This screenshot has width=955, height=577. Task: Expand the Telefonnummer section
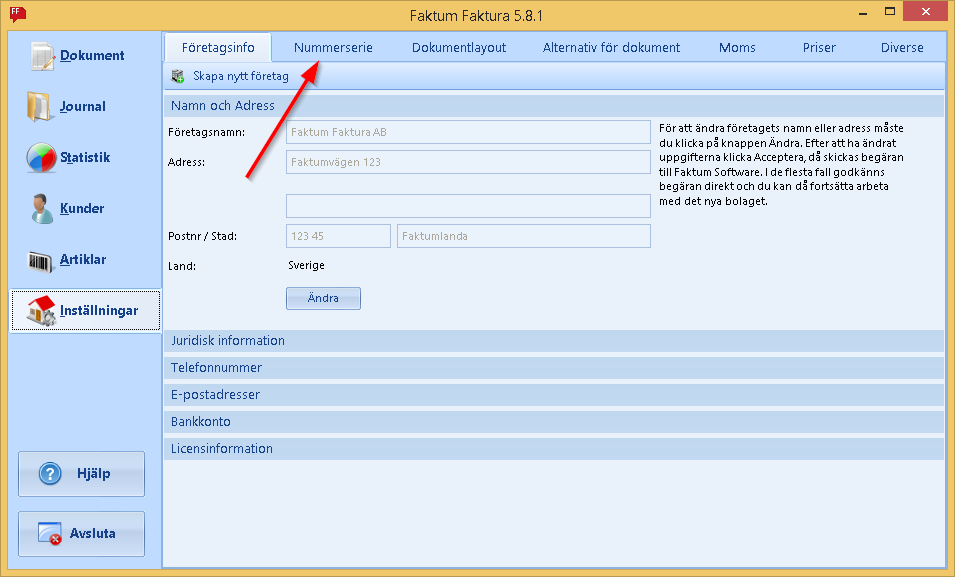click(554, 367)
